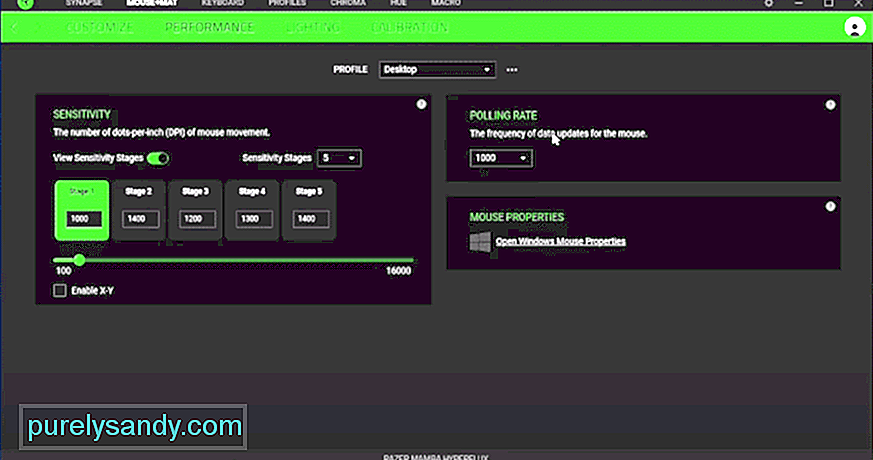Screen dimensions: 873x460
Task: Enable X-Y checkbox
Action: coord(60,290)
